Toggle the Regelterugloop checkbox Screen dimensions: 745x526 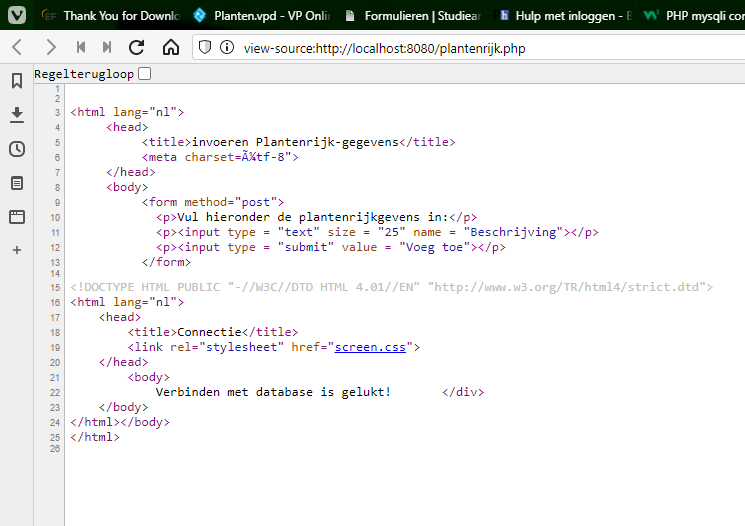coord(144,74)
